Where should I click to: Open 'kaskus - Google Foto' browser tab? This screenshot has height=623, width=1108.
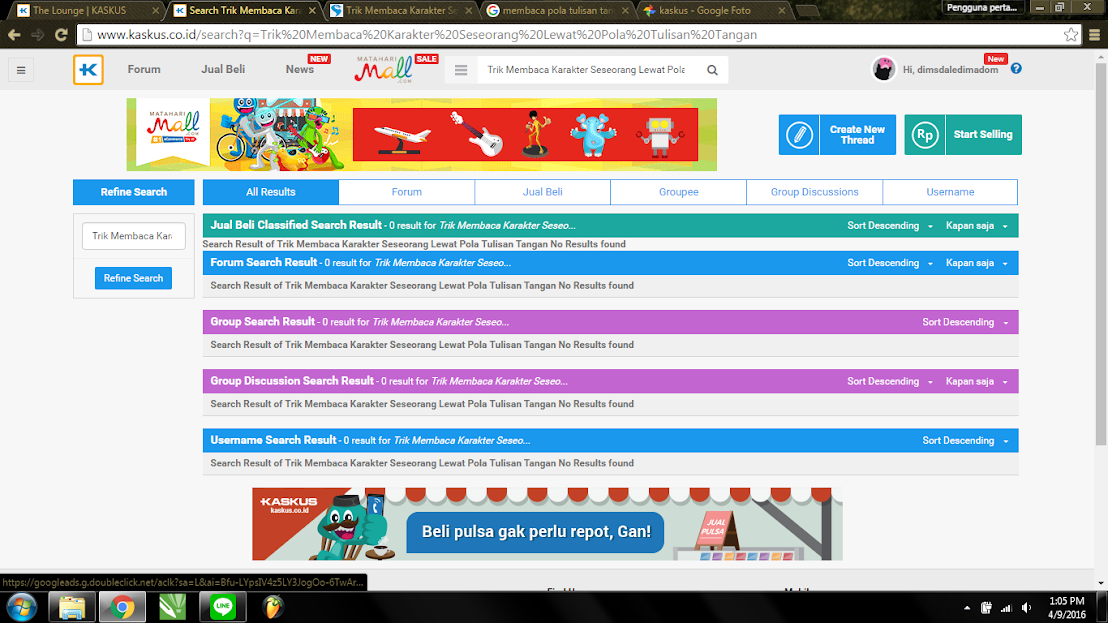point(714,11)
